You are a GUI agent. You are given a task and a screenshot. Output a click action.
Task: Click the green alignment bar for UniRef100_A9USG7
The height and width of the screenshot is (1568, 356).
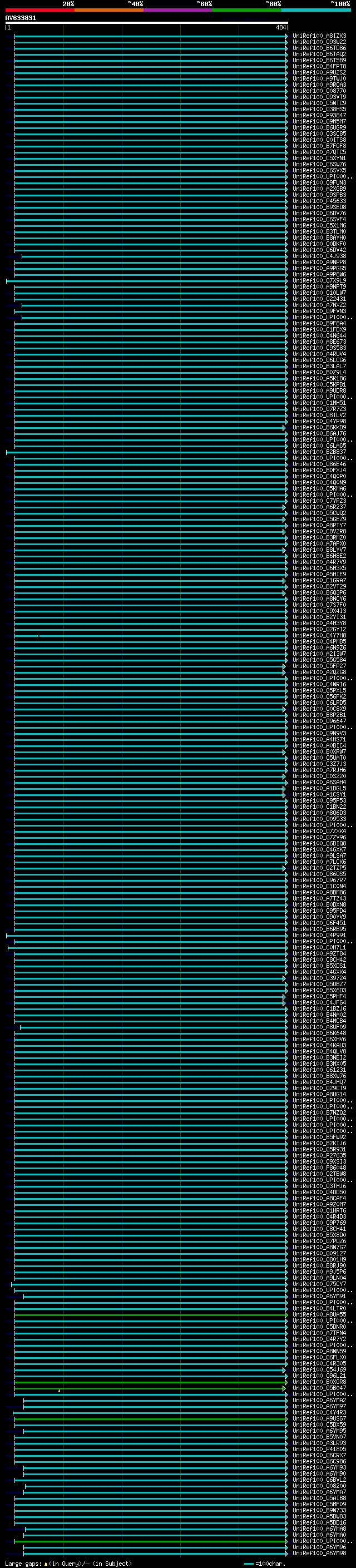pyautogui.click(x=151, y=1419)
